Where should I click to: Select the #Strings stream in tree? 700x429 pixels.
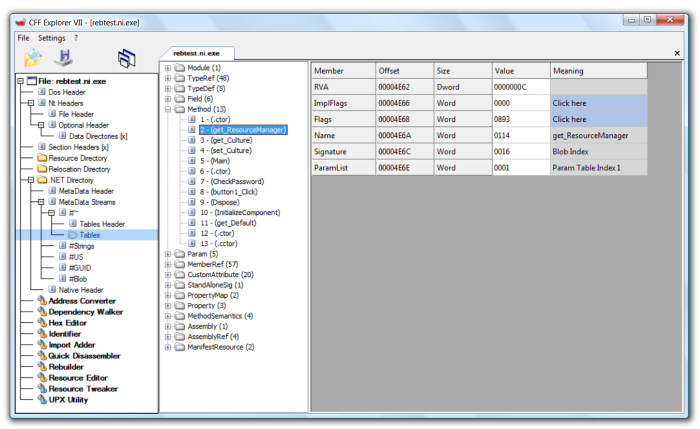[x=82, y=245]
